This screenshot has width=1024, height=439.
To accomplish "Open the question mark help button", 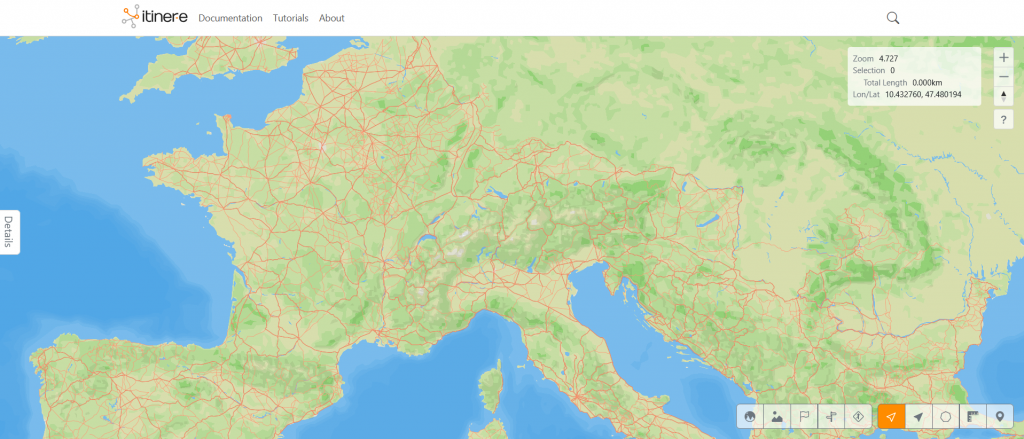I will coord(1004,120).
